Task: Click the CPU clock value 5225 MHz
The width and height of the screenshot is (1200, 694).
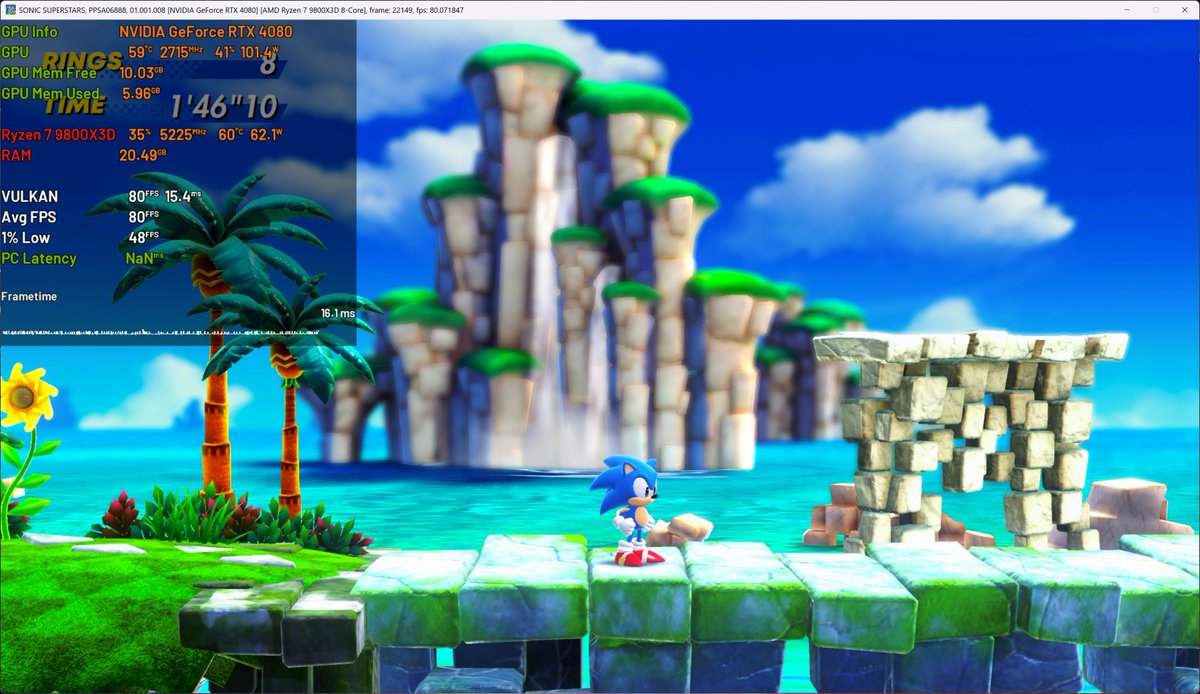Action: pyautogui.click(x=182, y=135)
